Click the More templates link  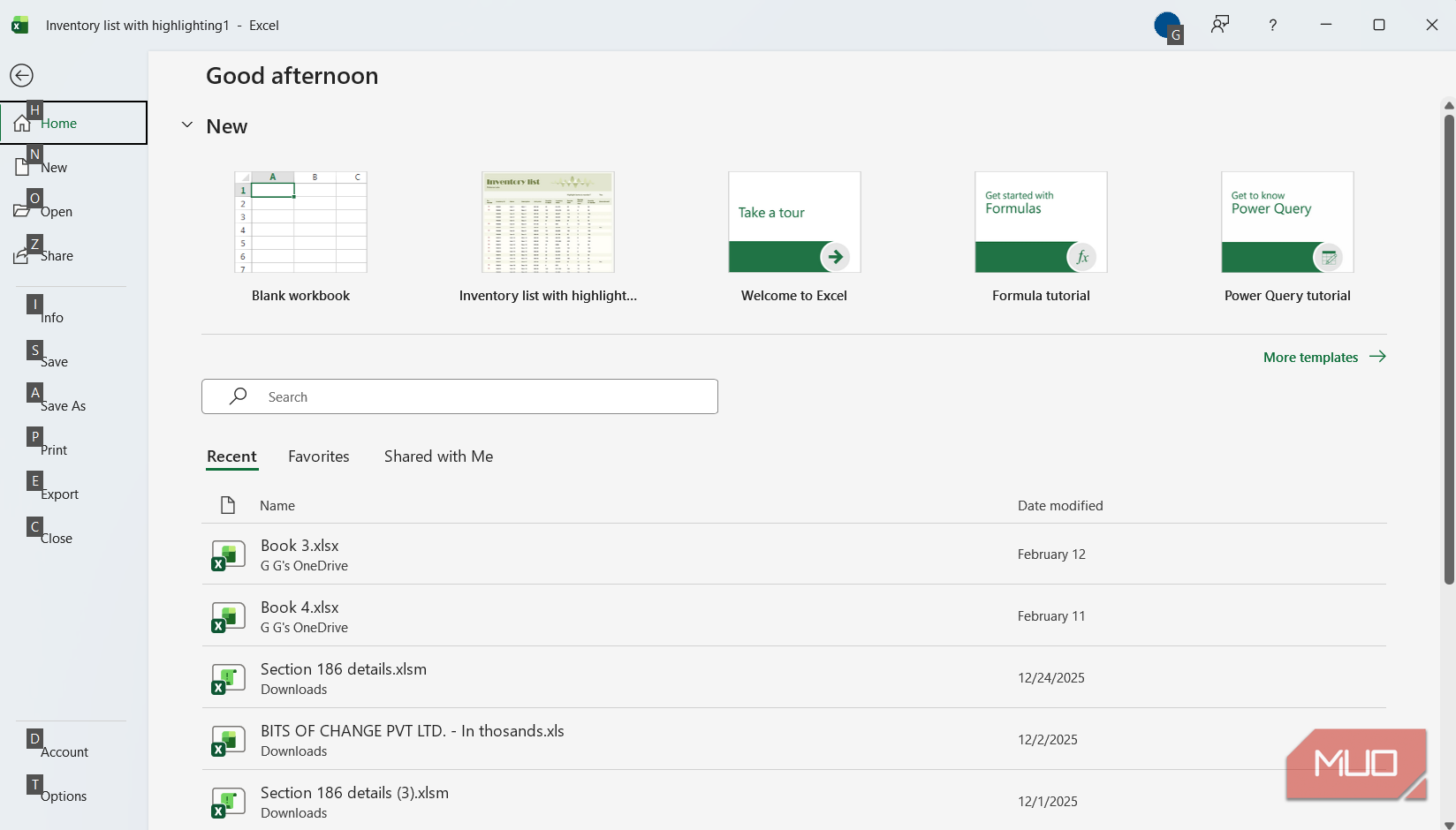tap(1324, 357)
